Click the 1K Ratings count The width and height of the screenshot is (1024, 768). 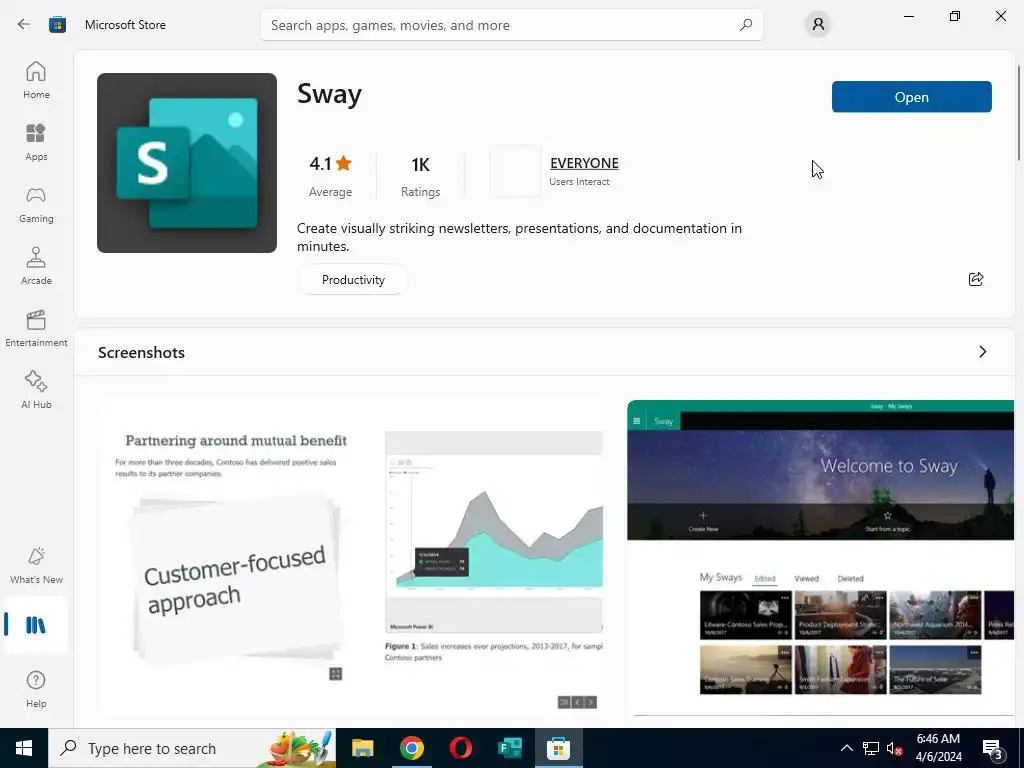[x=421, y=176]
